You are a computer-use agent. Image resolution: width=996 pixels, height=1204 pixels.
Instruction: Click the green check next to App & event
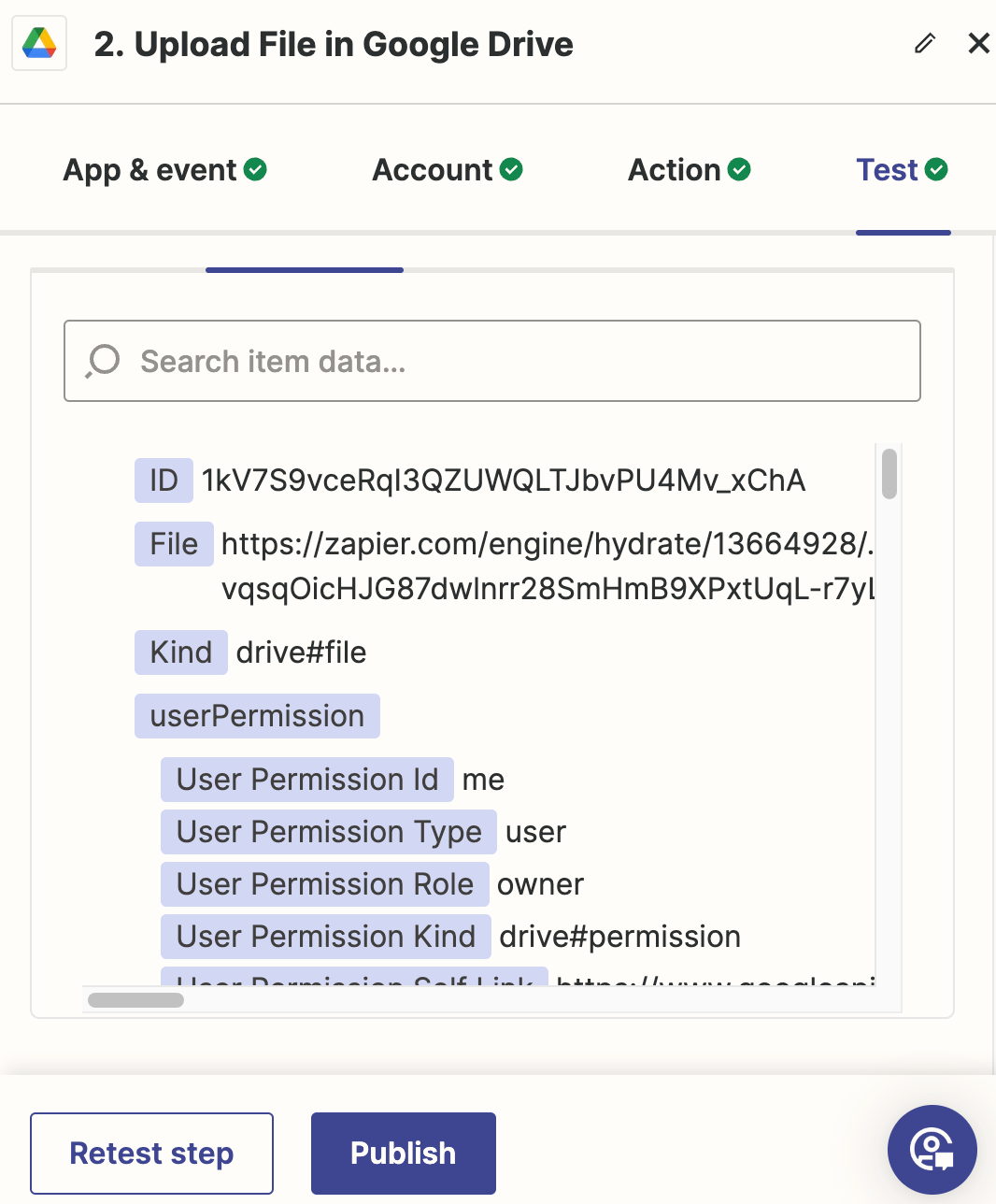tap(255, 169)
